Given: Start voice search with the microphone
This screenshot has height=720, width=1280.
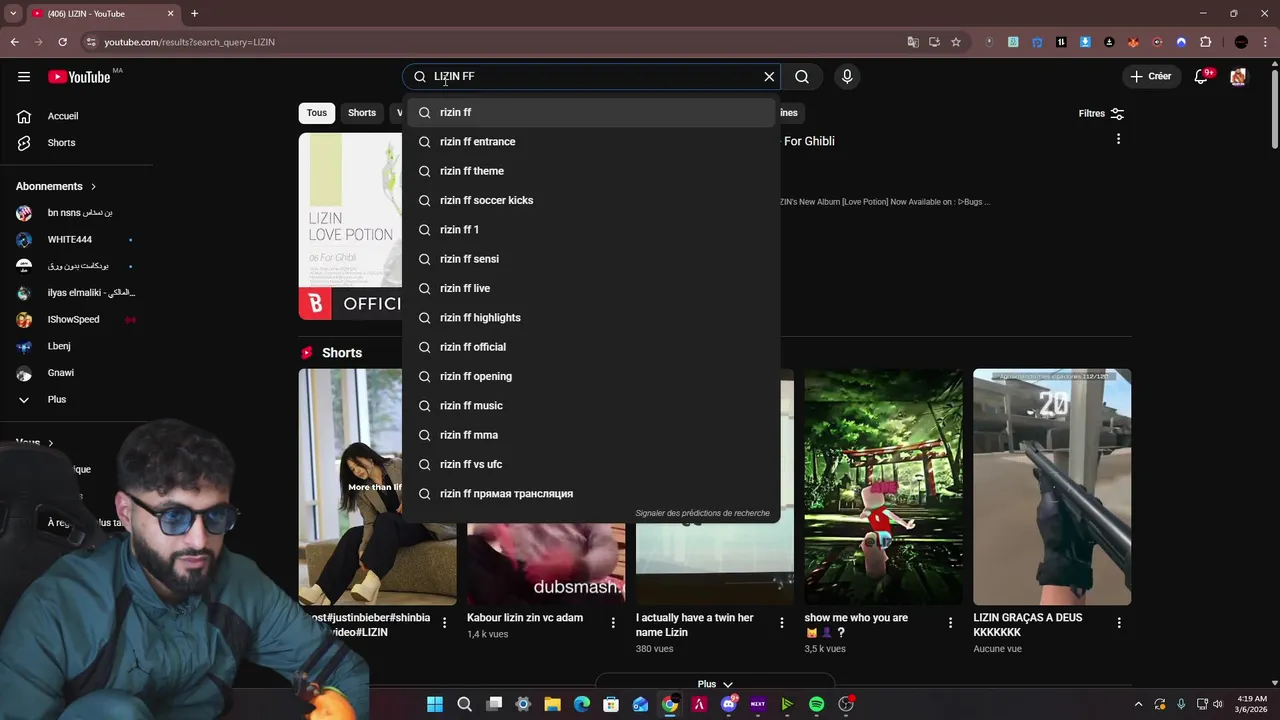Looking at the screenshot, I should tap(847, 76).
